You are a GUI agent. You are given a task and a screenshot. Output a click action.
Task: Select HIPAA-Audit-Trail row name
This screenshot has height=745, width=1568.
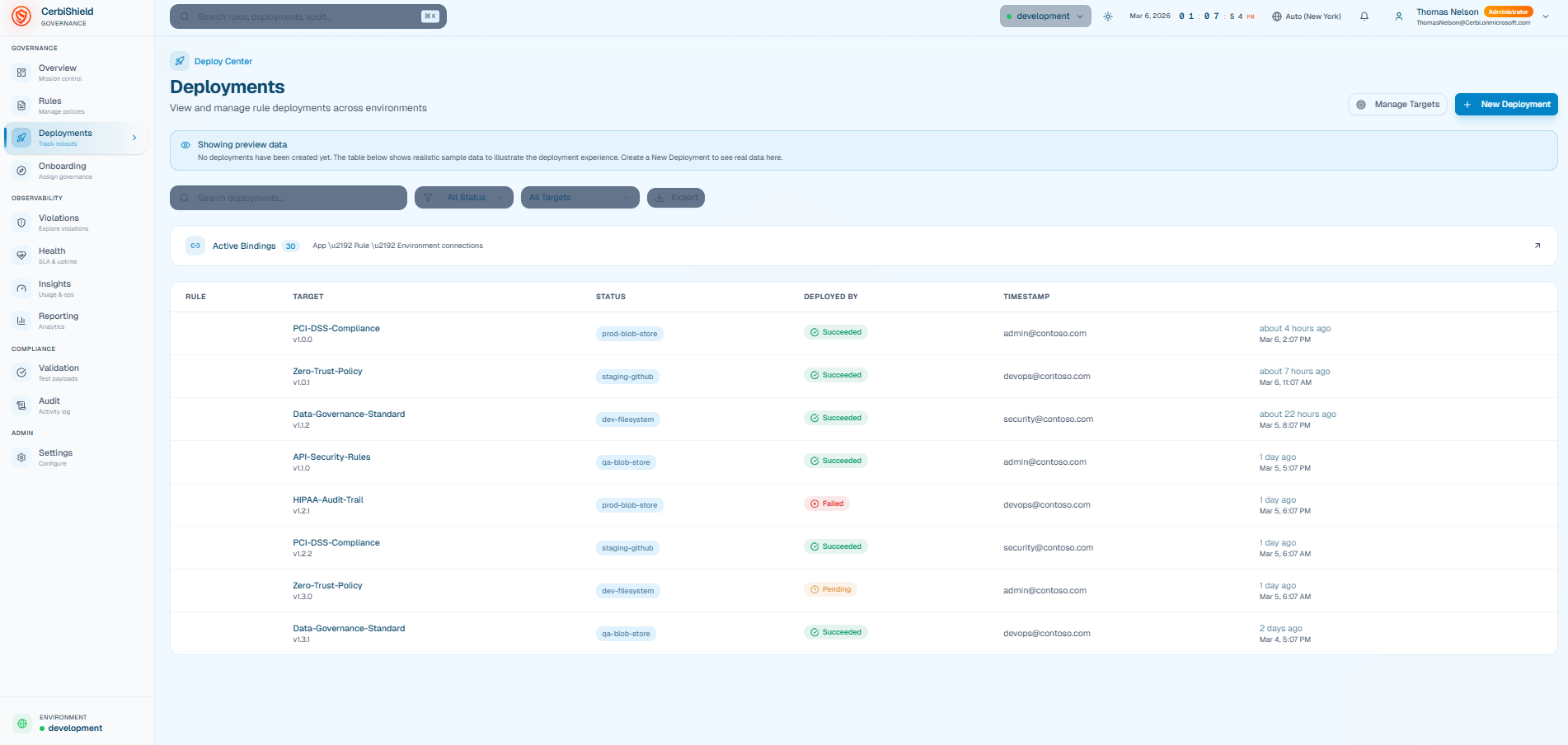pos(328,499)
